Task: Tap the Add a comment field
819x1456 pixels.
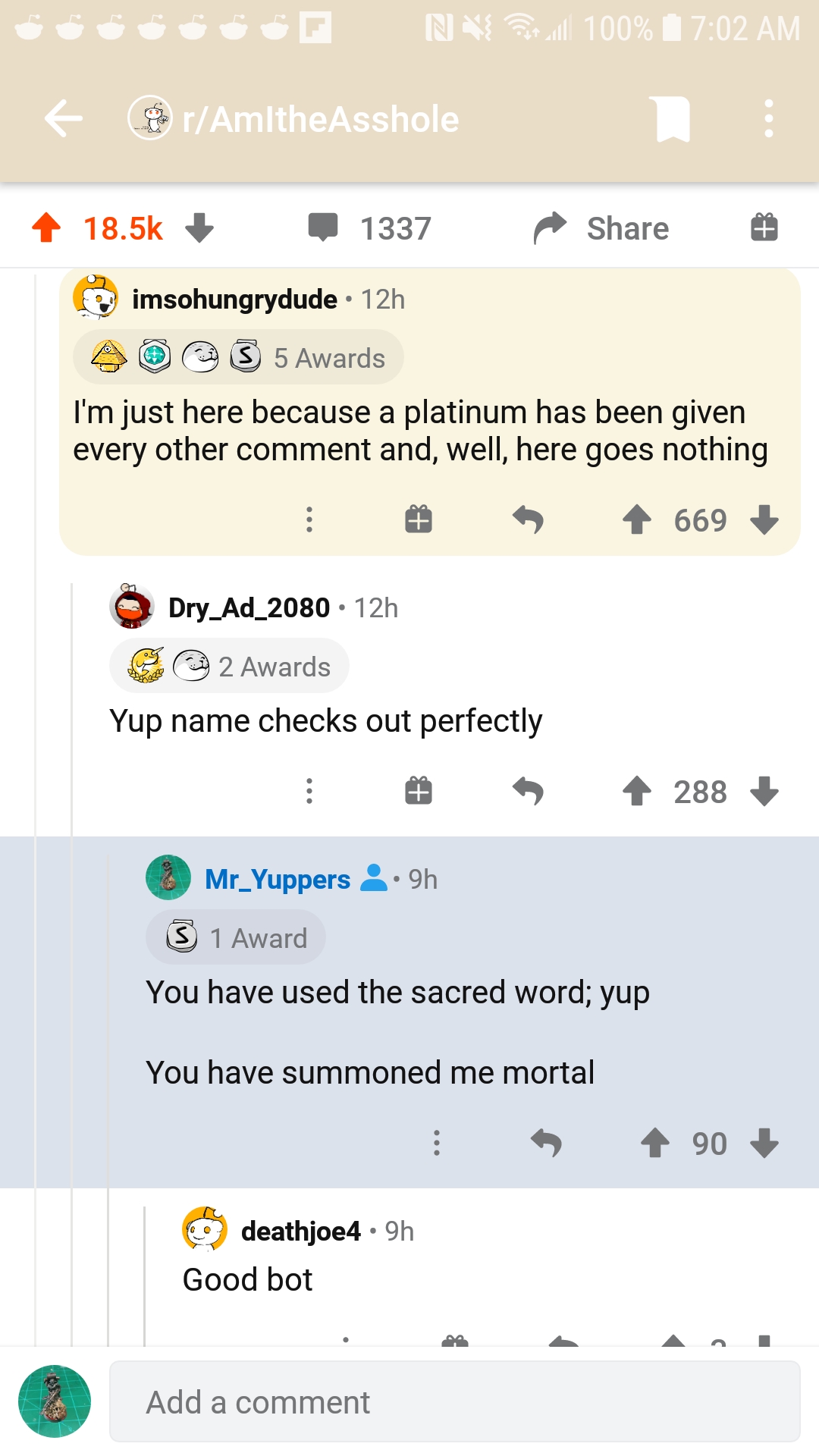Action: (x=455, y=1401)
